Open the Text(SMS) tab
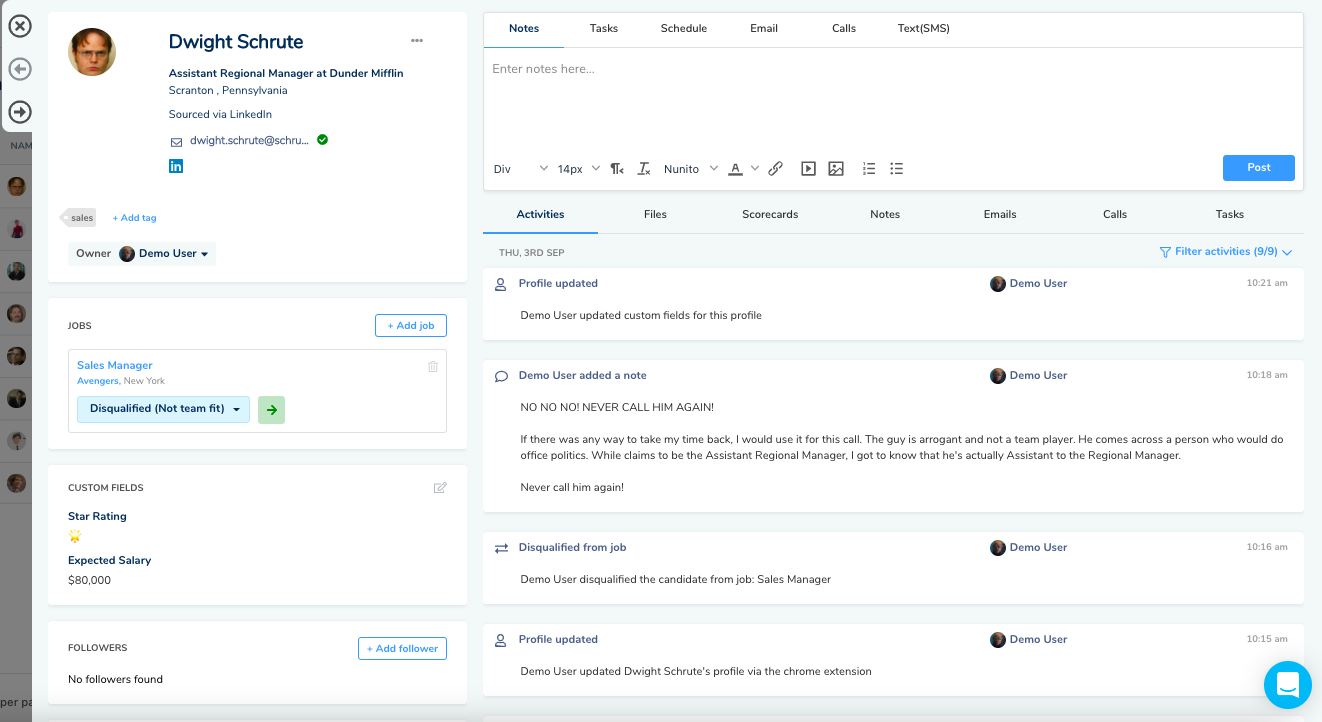Image resolution: width=1322 pixels, height=722 pixels. point(922,28)
